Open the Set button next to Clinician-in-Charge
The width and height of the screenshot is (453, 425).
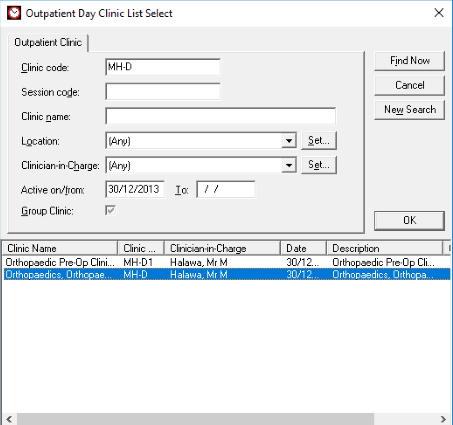point(319,165)
